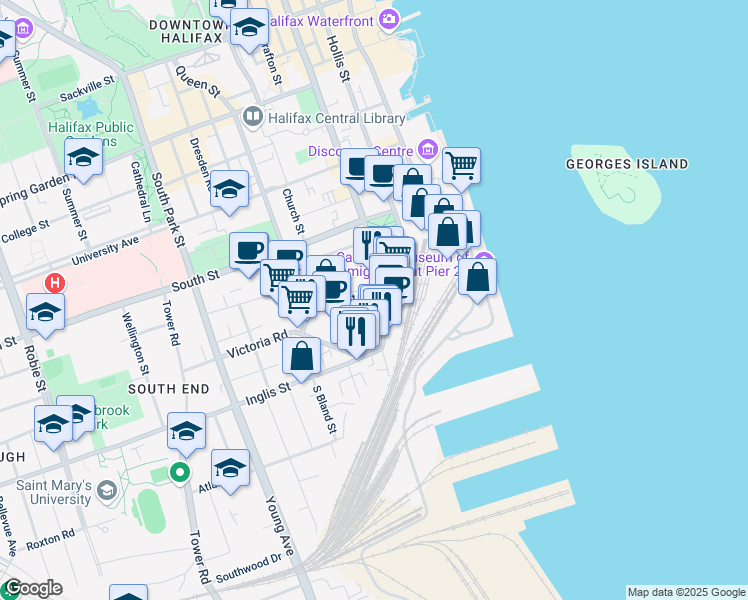748x600 pixels.
Task: Select the green circular marker near Tower Rd
Action: click(x=180, y=473)
